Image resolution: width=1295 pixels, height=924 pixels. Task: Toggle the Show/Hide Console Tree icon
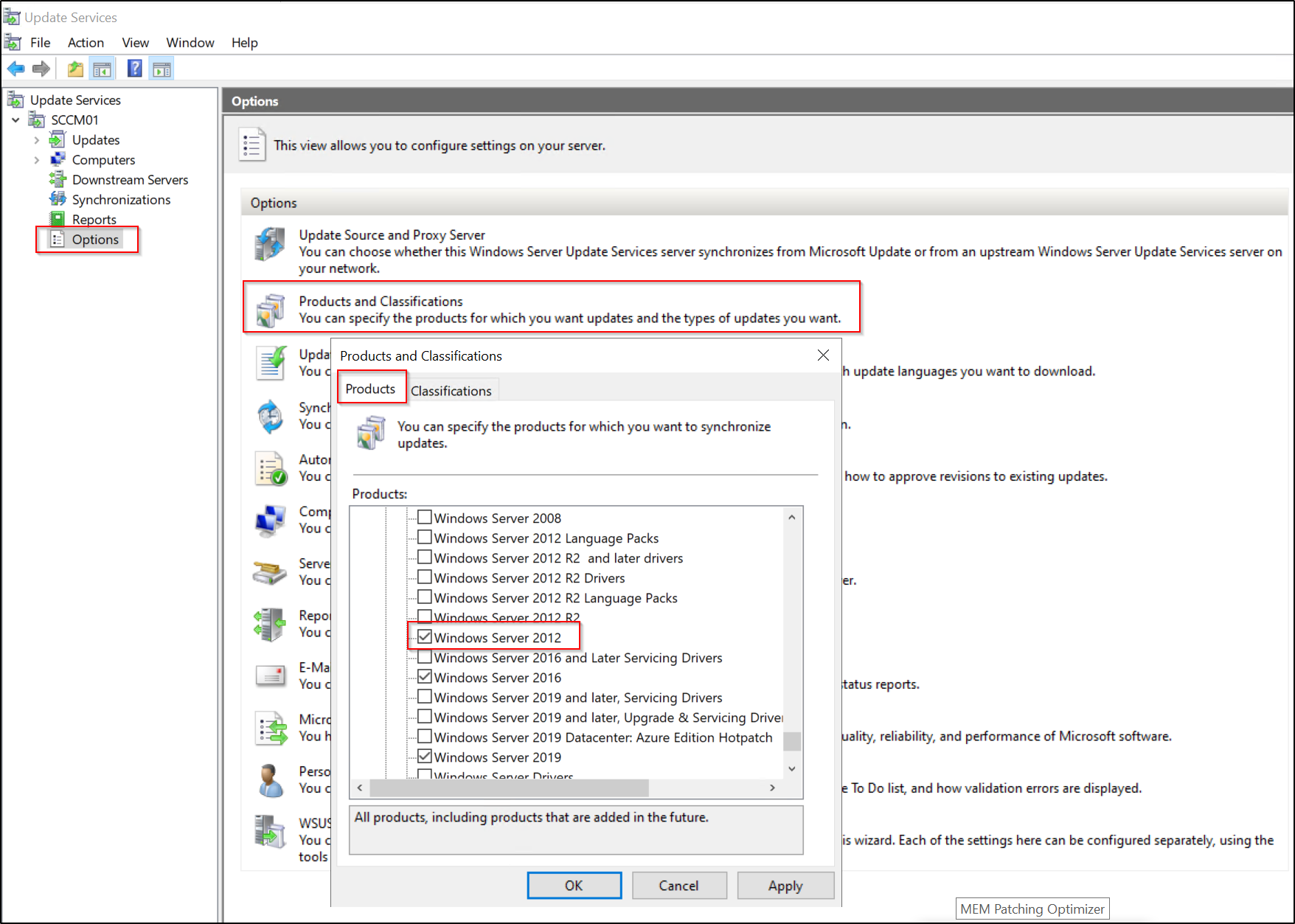[x=102, y=69]
